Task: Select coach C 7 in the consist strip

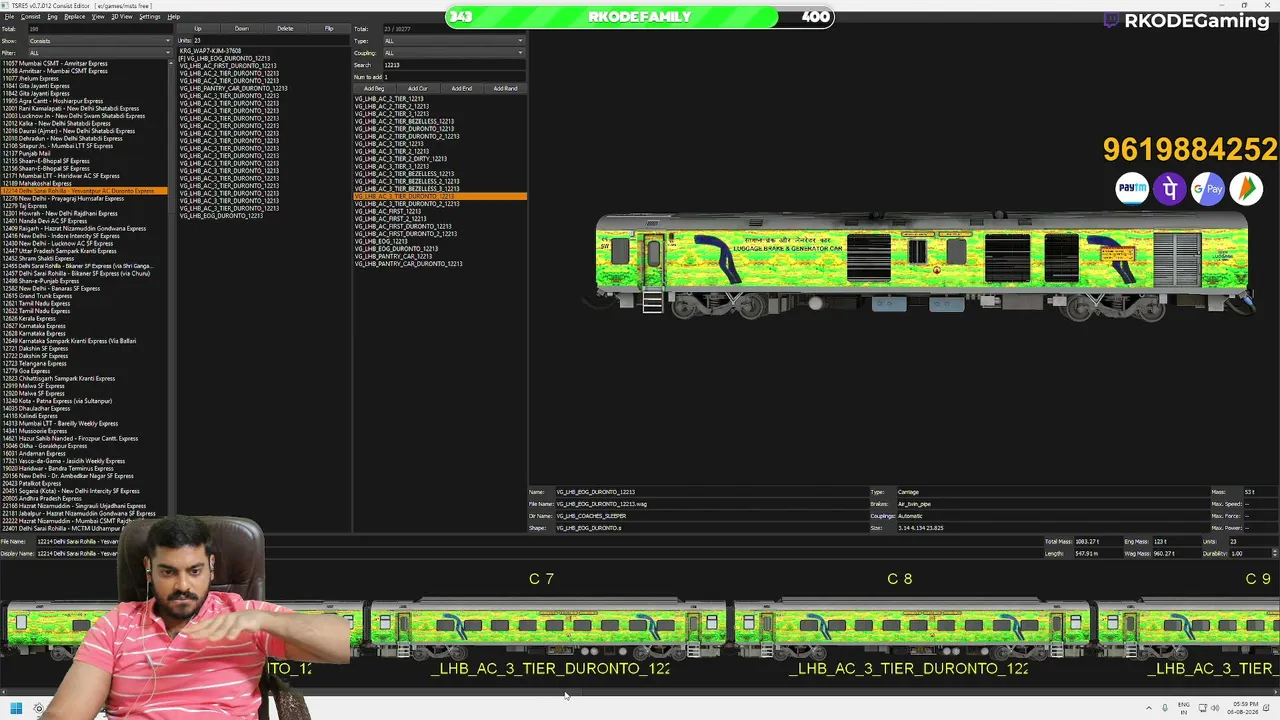Action: 548,628
